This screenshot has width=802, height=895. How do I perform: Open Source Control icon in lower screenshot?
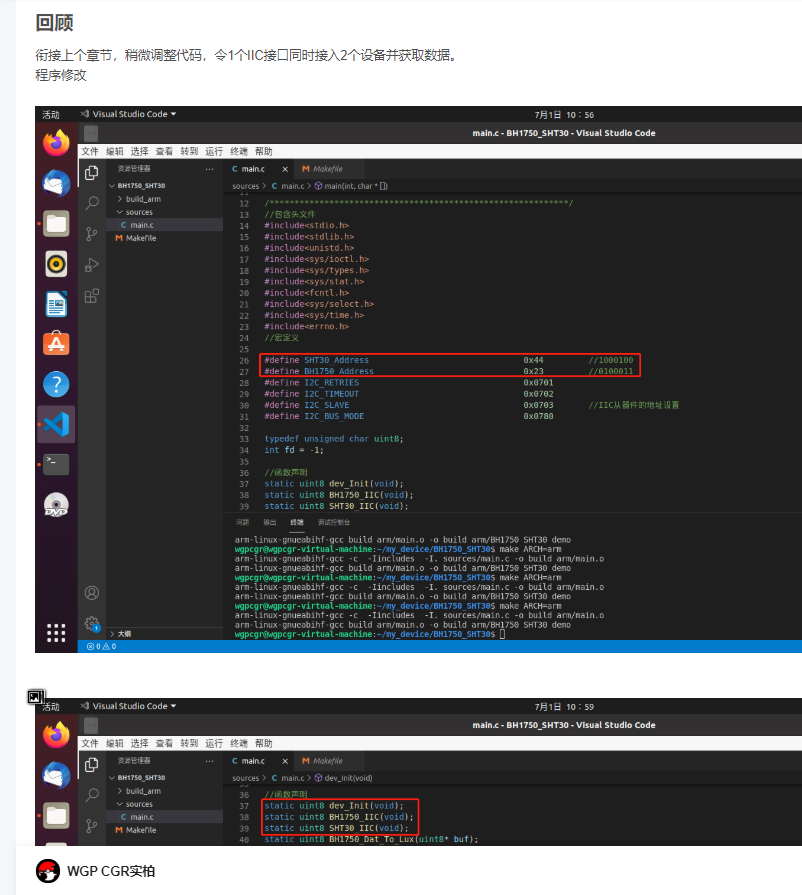click(91, 826)
